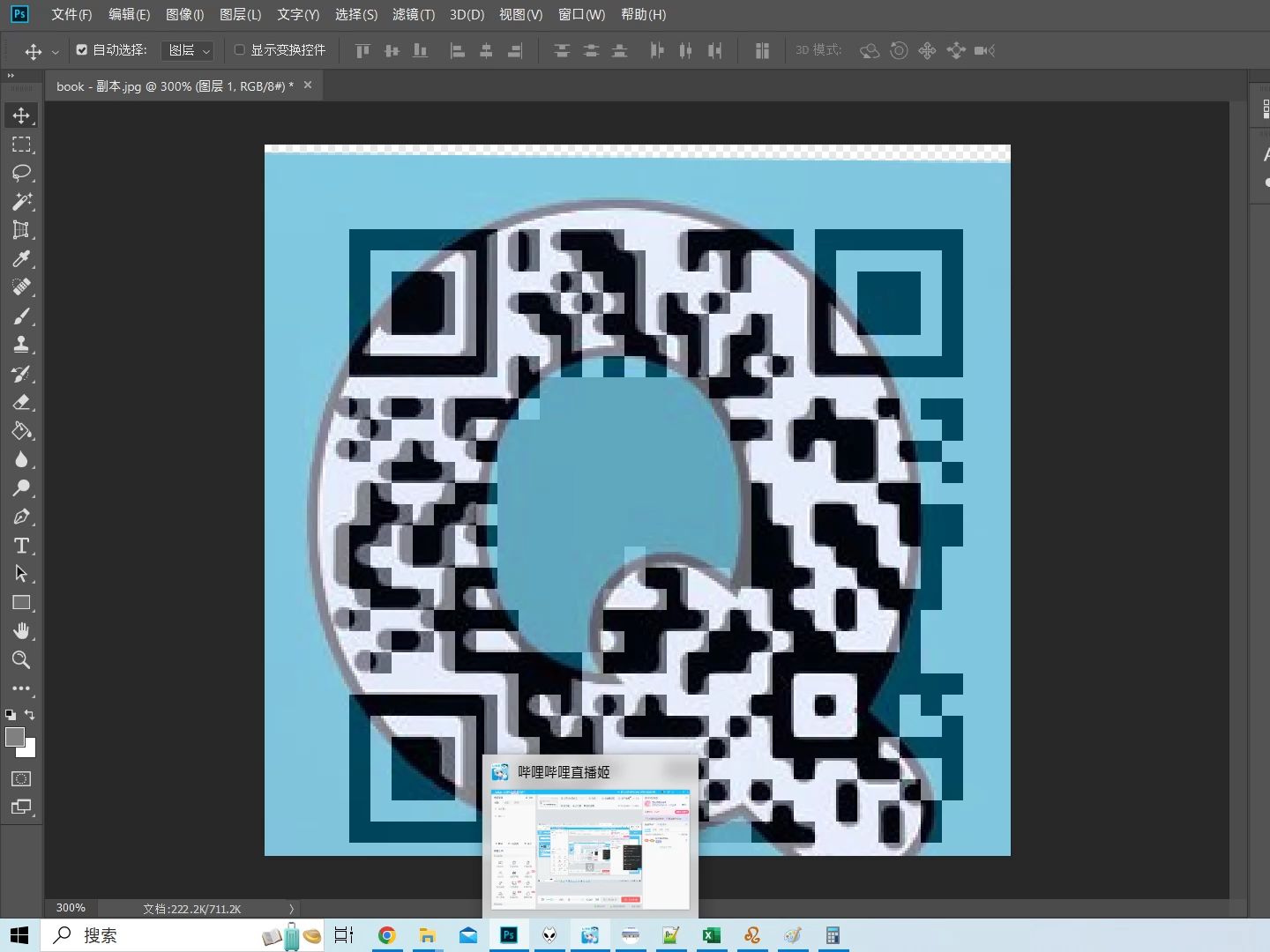Viewport: 1270px width, 952px height.
Task: Select the Brush tool
Action: pyautogui.click(x=21, y=316)
